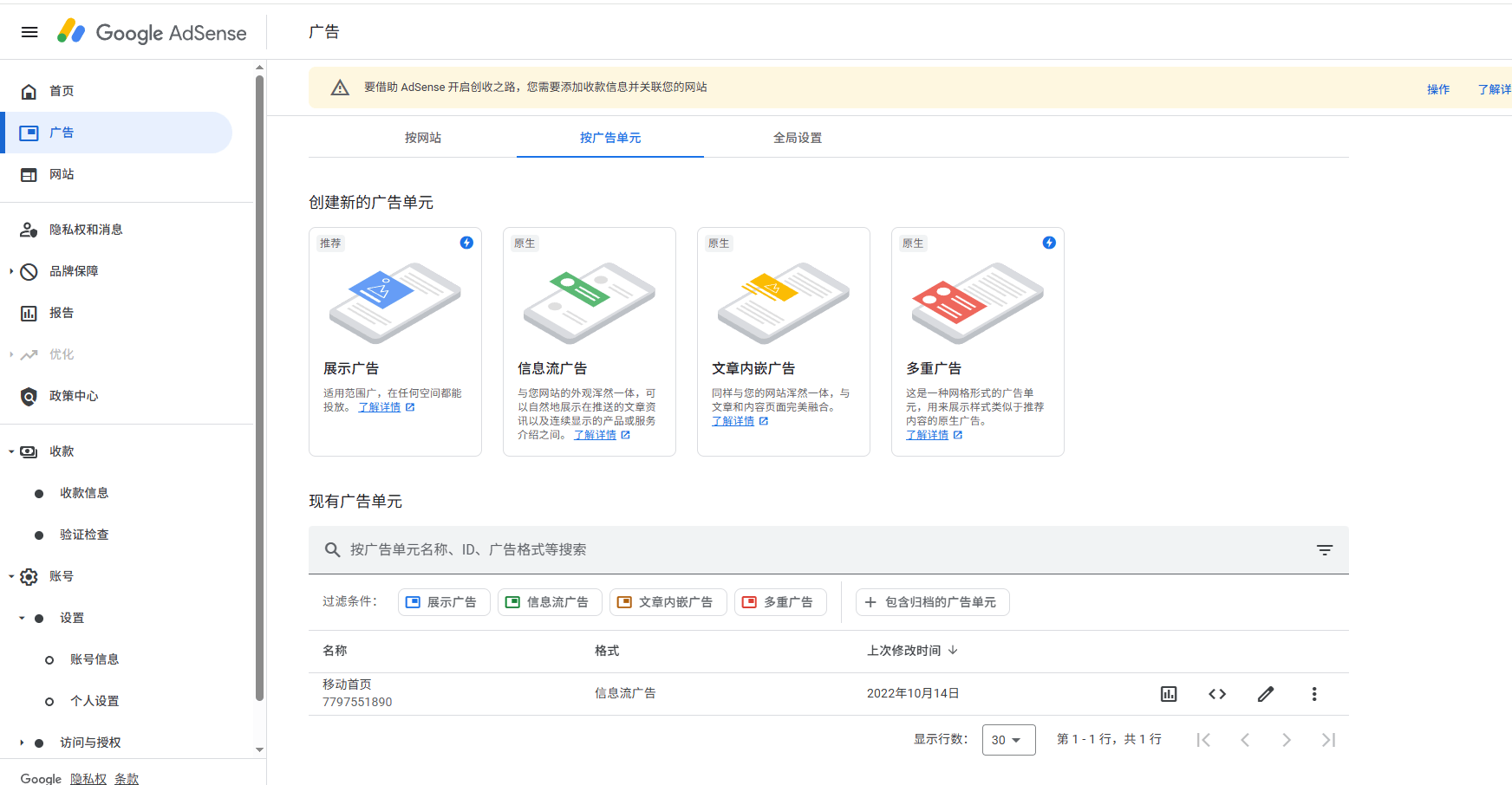This screenshot has height=785, width=1512.
Task: Edit the 移动首页 ad unit
Action: pos(1266,694)
